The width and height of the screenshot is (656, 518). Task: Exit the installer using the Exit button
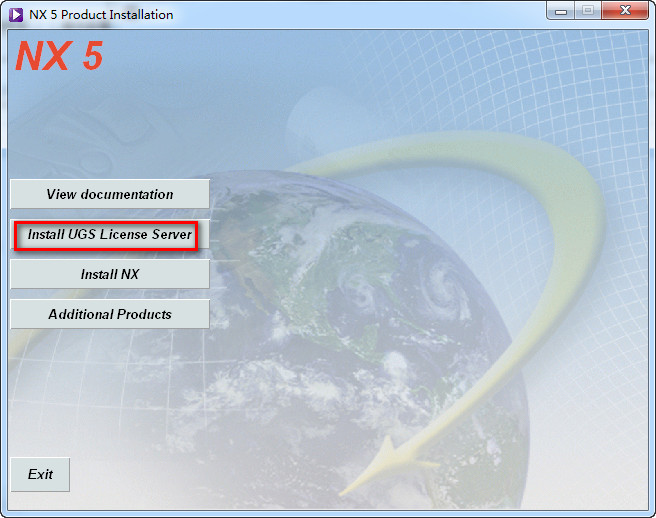click(x=40, y=474)
